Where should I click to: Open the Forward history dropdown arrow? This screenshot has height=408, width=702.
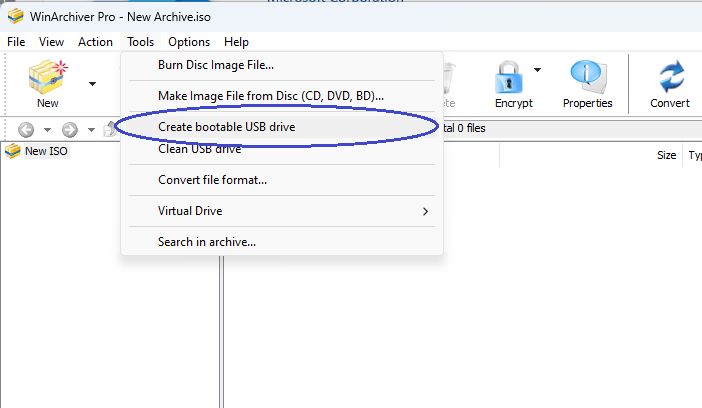91,130
